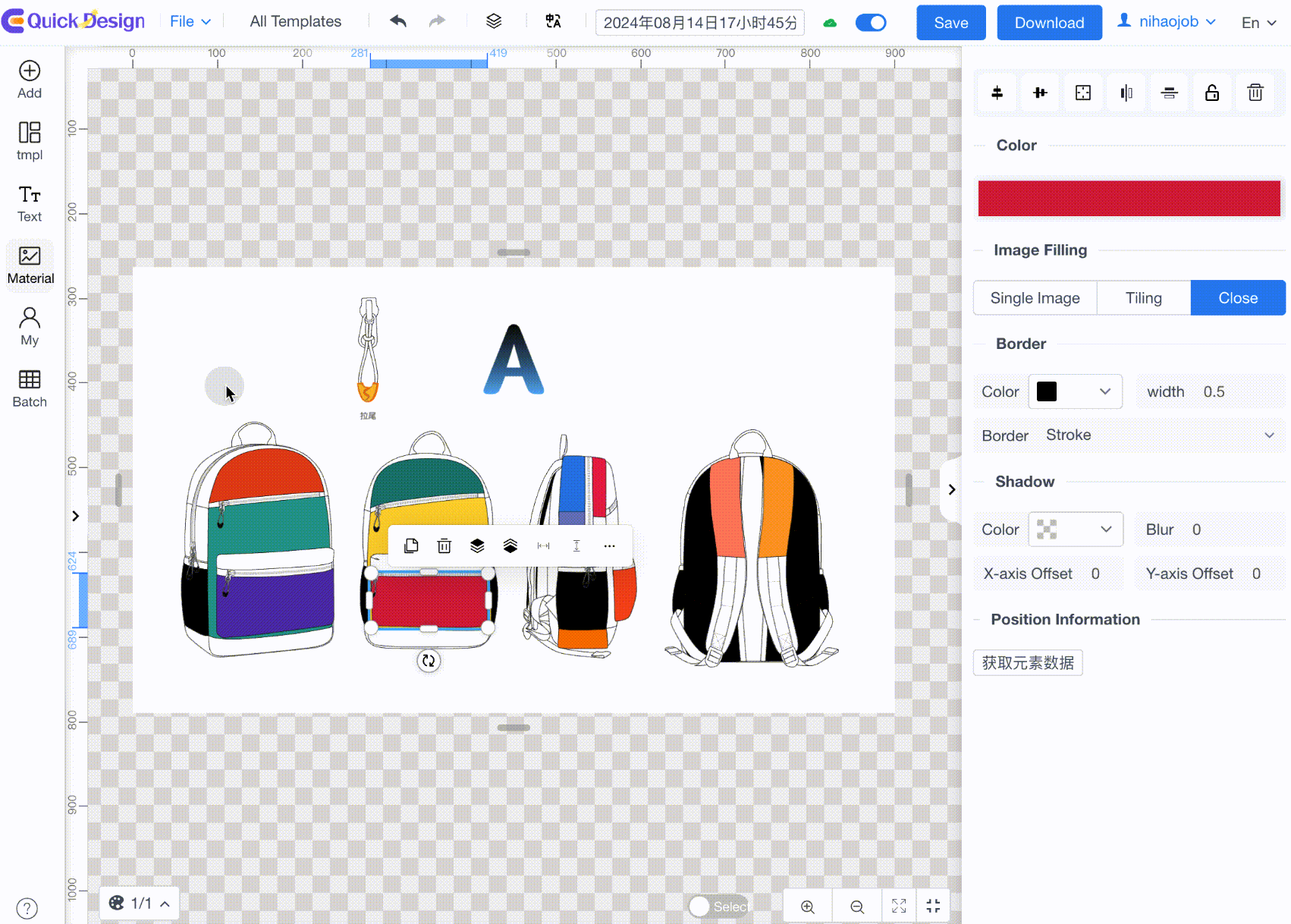This screenshot has width=1291, height=924.
Task: Click the transparent shadow color swatch
Action: 1047,530
